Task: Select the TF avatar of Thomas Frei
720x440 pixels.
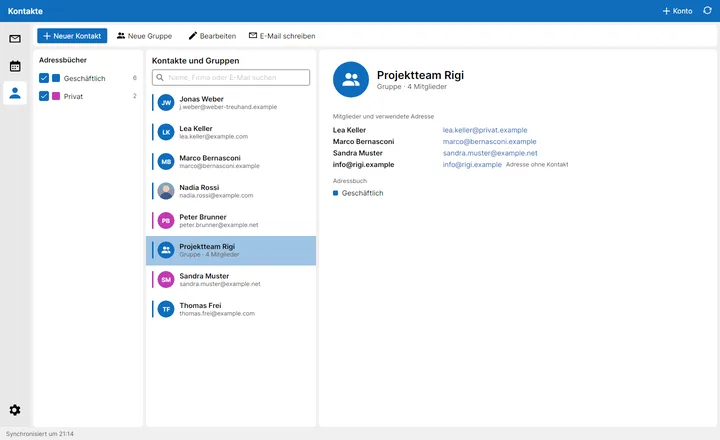Action: coord(166,309)
